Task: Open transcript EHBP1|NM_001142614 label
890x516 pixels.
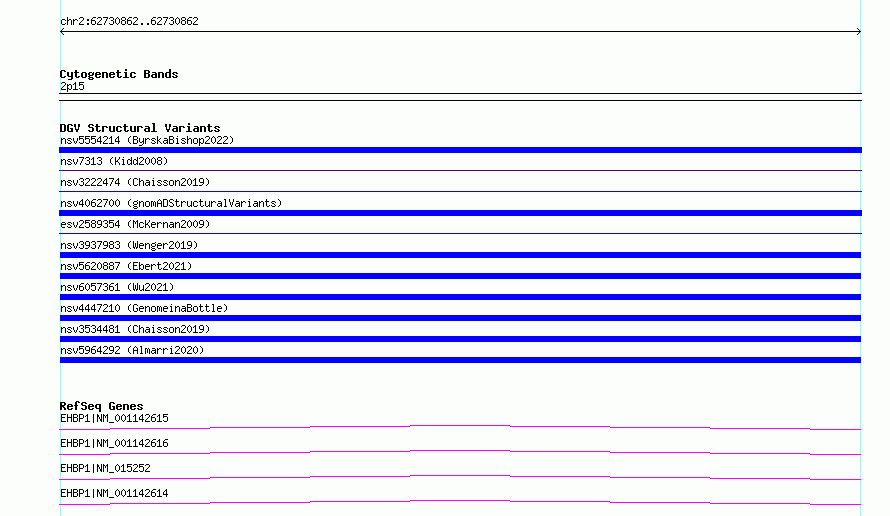Action: 114,493
